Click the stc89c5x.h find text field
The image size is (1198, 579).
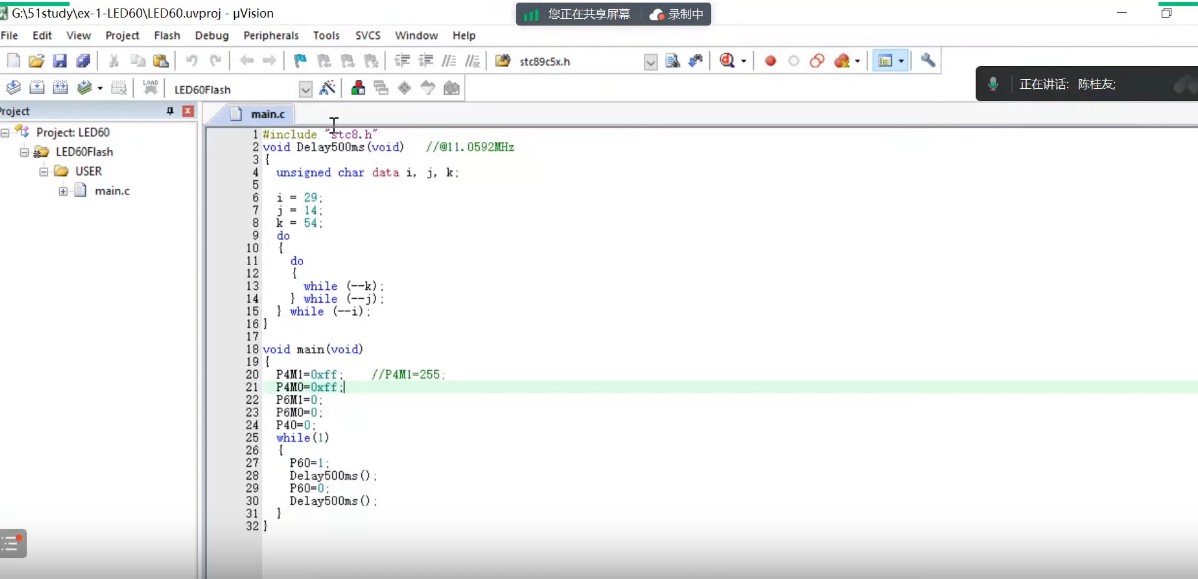point(578,62)
